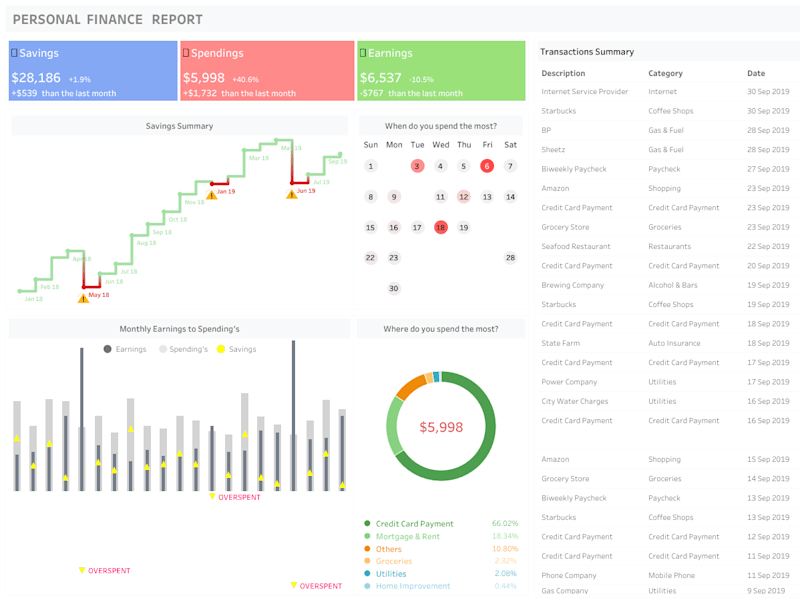This screenshot has width=800, height=600.
Task: Click 'Where do you spend the most?' title
Action: pos(441,329)
